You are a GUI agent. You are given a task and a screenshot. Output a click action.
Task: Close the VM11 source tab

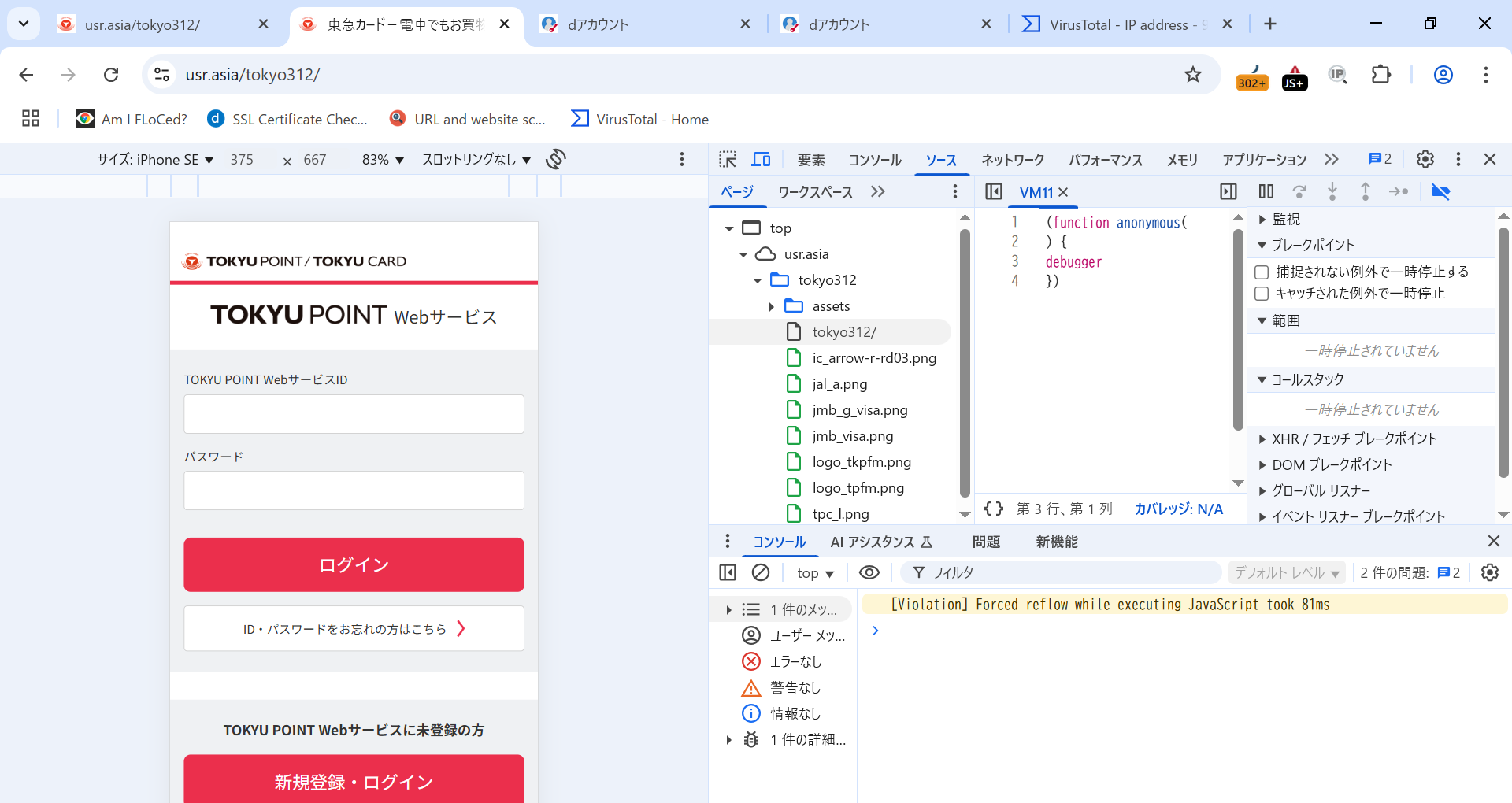pos(1063,192)
